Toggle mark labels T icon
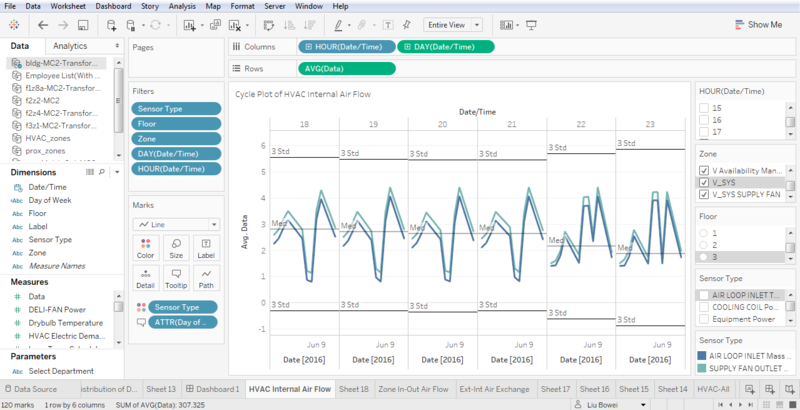 (x=388, y=25)
